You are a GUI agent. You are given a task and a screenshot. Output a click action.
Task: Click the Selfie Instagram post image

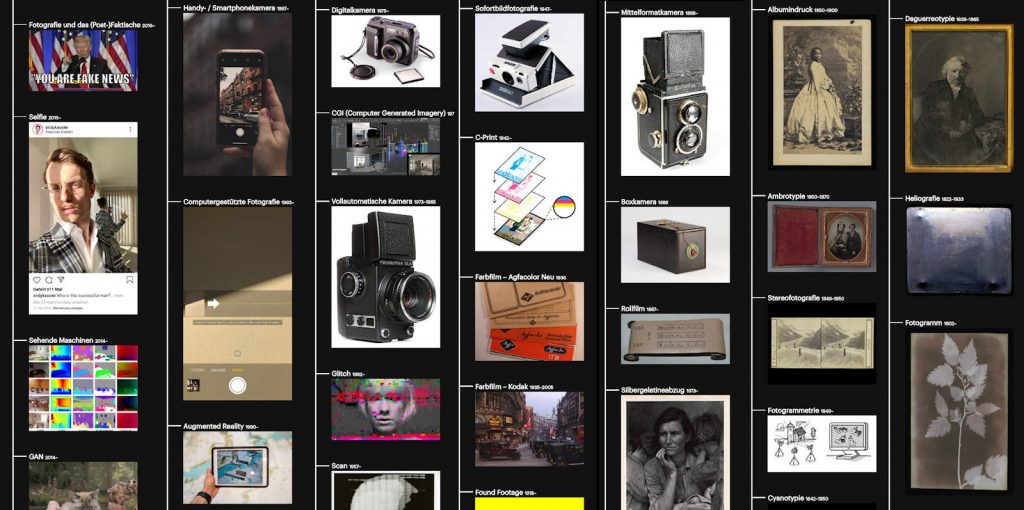pyautogui.click(x=83, y=204)
